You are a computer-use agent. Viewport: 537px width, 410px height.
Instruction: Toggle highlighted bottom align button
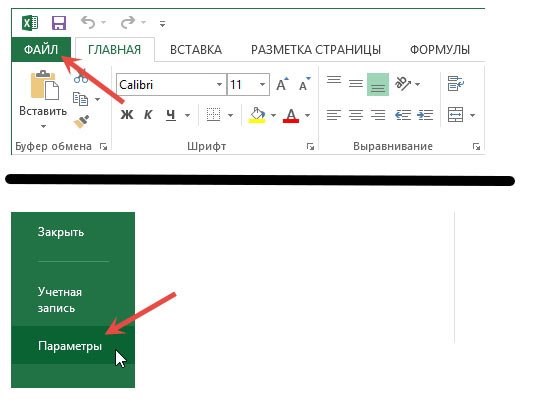click(x=378, y=84)
